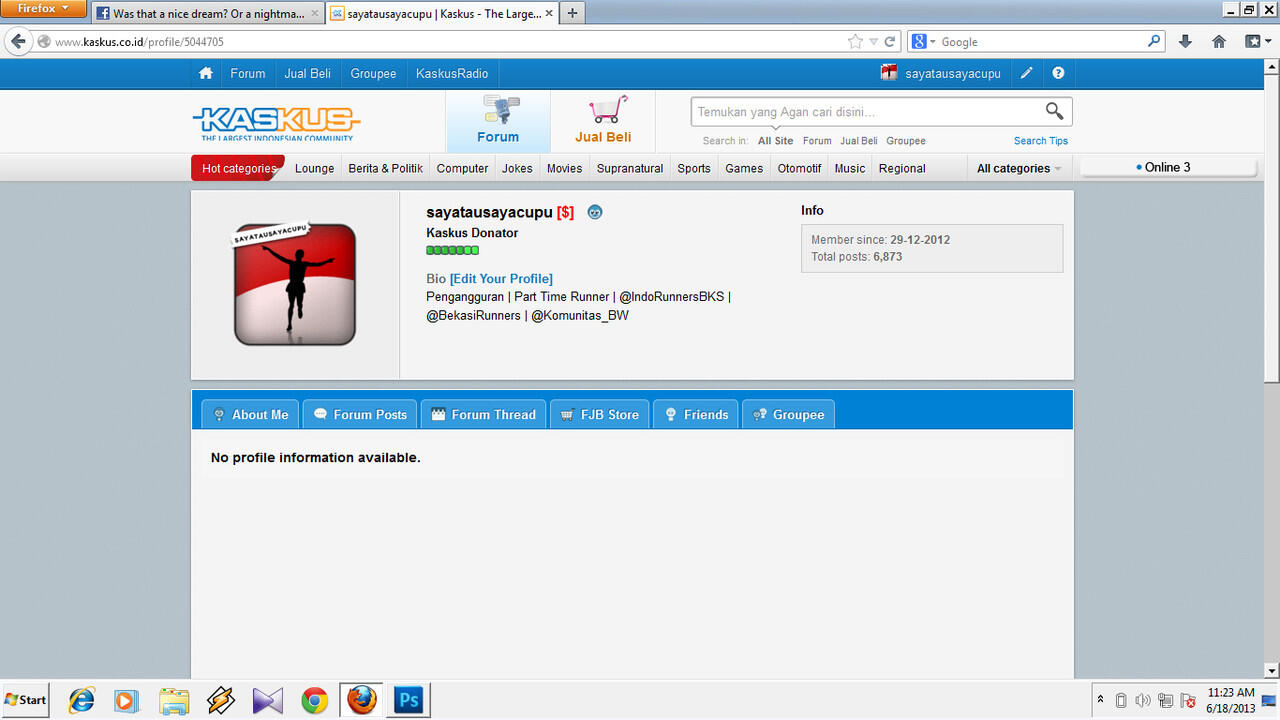Open Photoshop from the taskbar
This screenshot has height=720, width=1280.
click(x=408, y=700)
